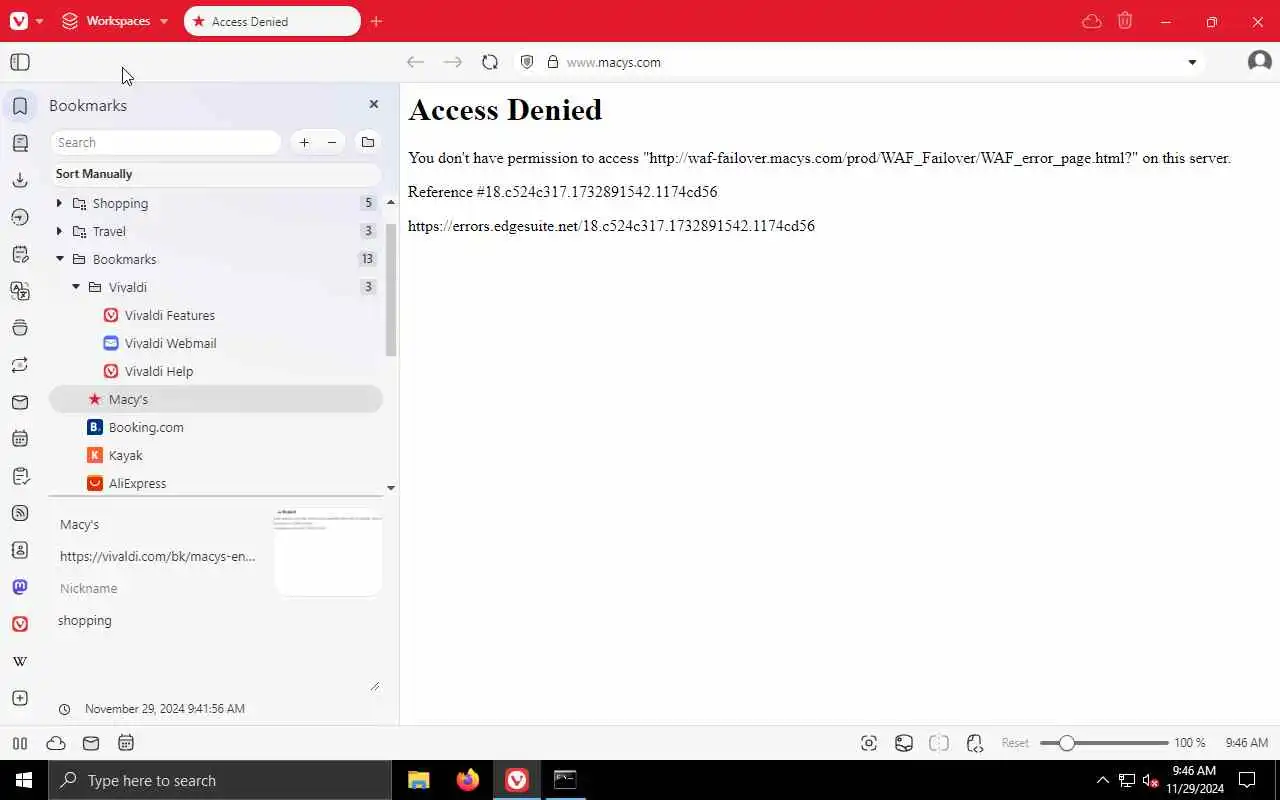This screenshot has height=800, width=1280.
Task: Open Tasks panel
Action: 20,476
